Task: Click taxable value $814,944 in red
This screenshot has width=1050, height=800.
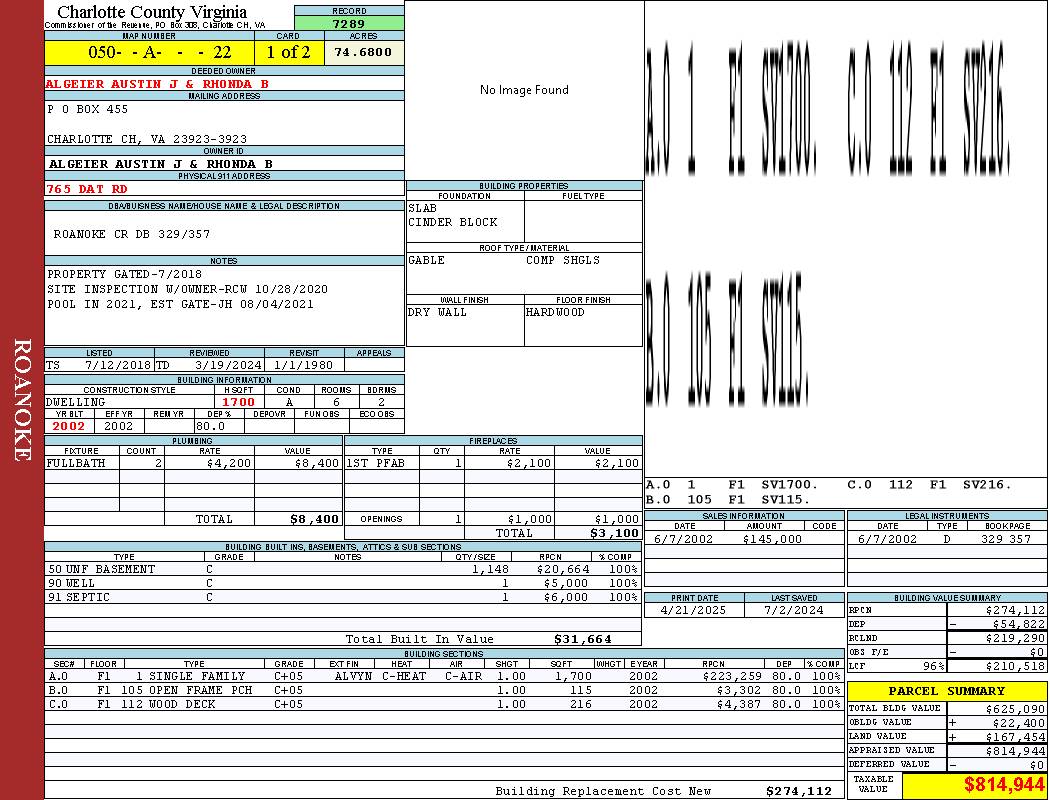Action: (1004, 785)
